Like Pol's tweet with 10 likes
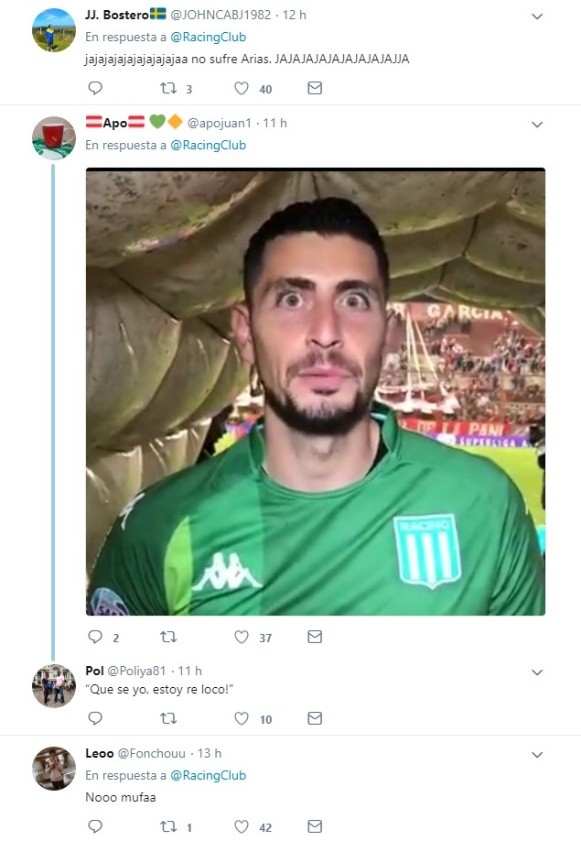The height and width of the screenshot is (841, 581). tap(241, 718)
